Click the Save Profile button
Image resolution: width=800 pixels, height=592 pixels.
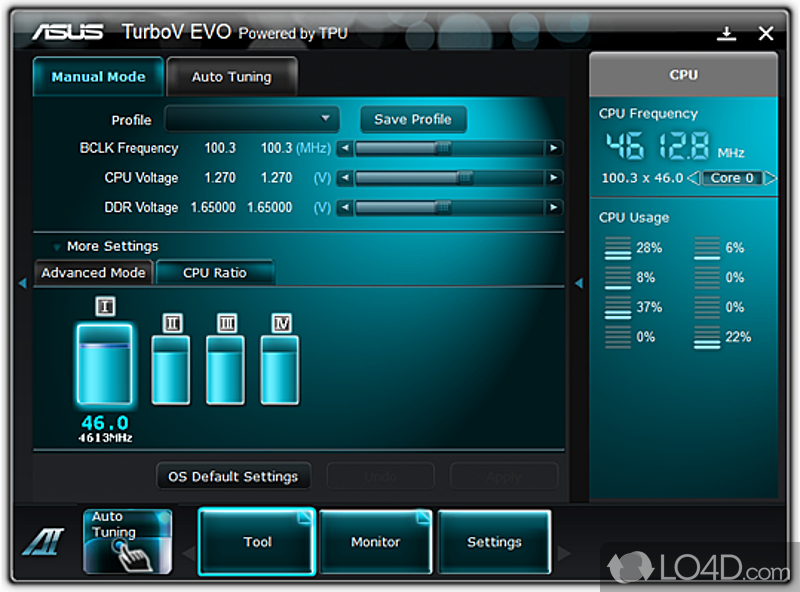click(x=413, y=119)
